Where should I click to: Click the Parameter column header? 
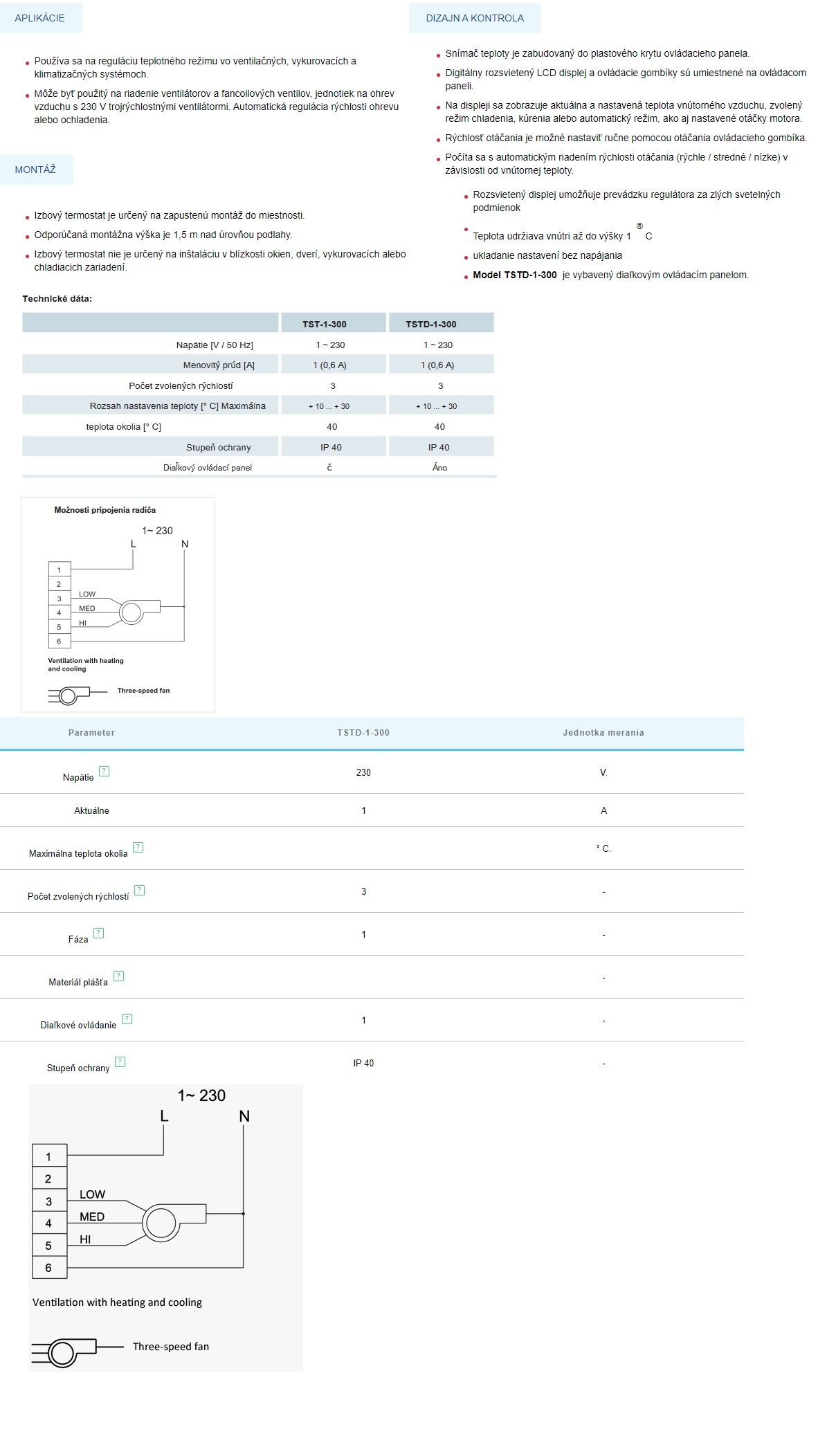tap(91, 733)
